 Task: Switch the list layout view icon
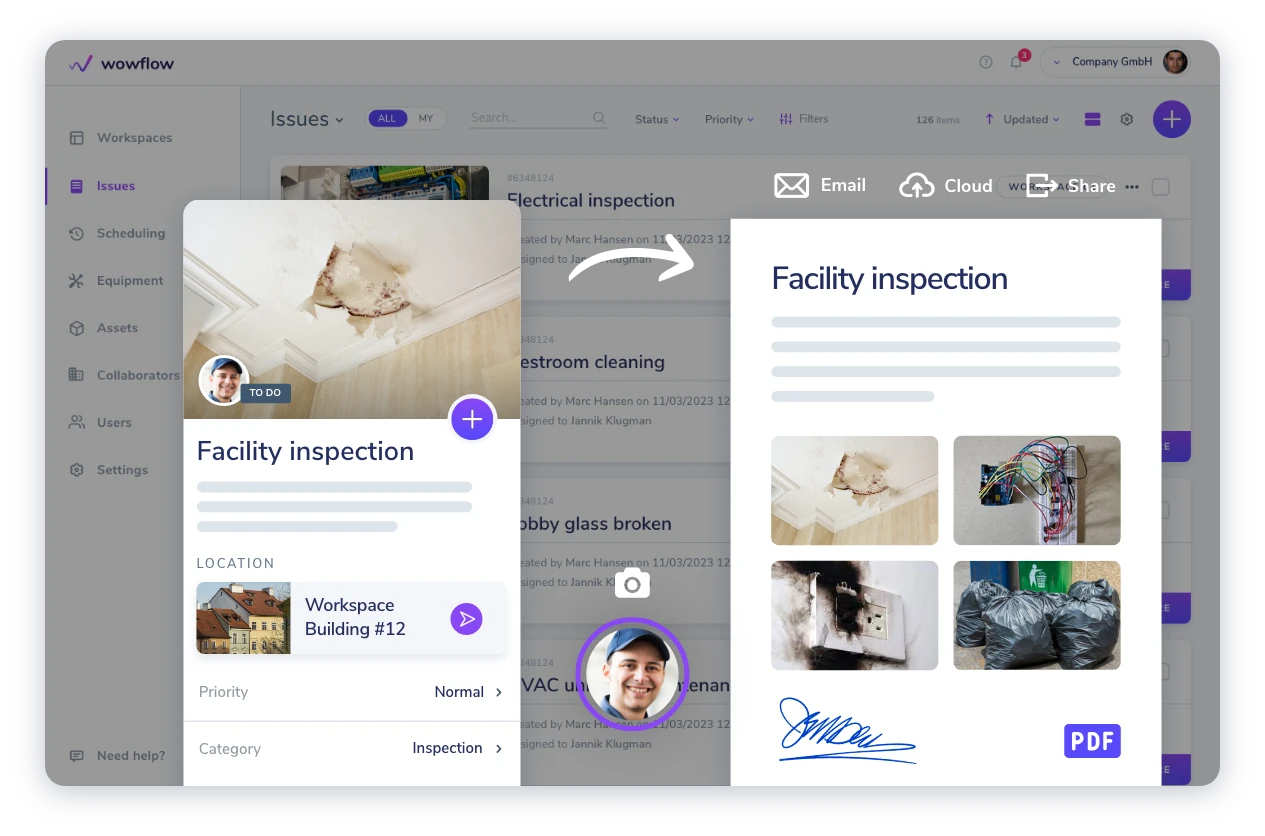[1092, 119]
